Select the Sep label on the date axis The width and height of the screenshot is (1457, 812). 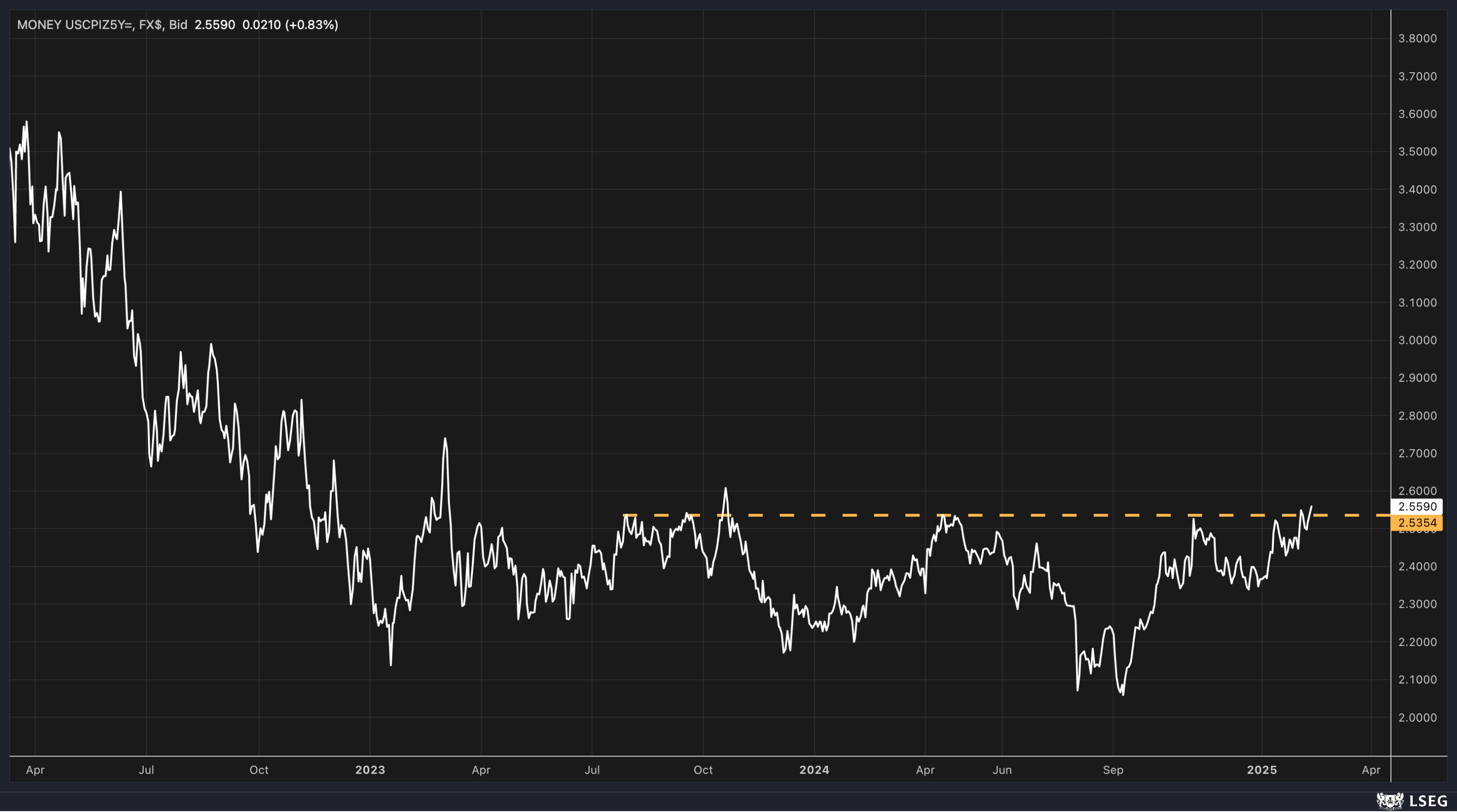coord(1112,770)
